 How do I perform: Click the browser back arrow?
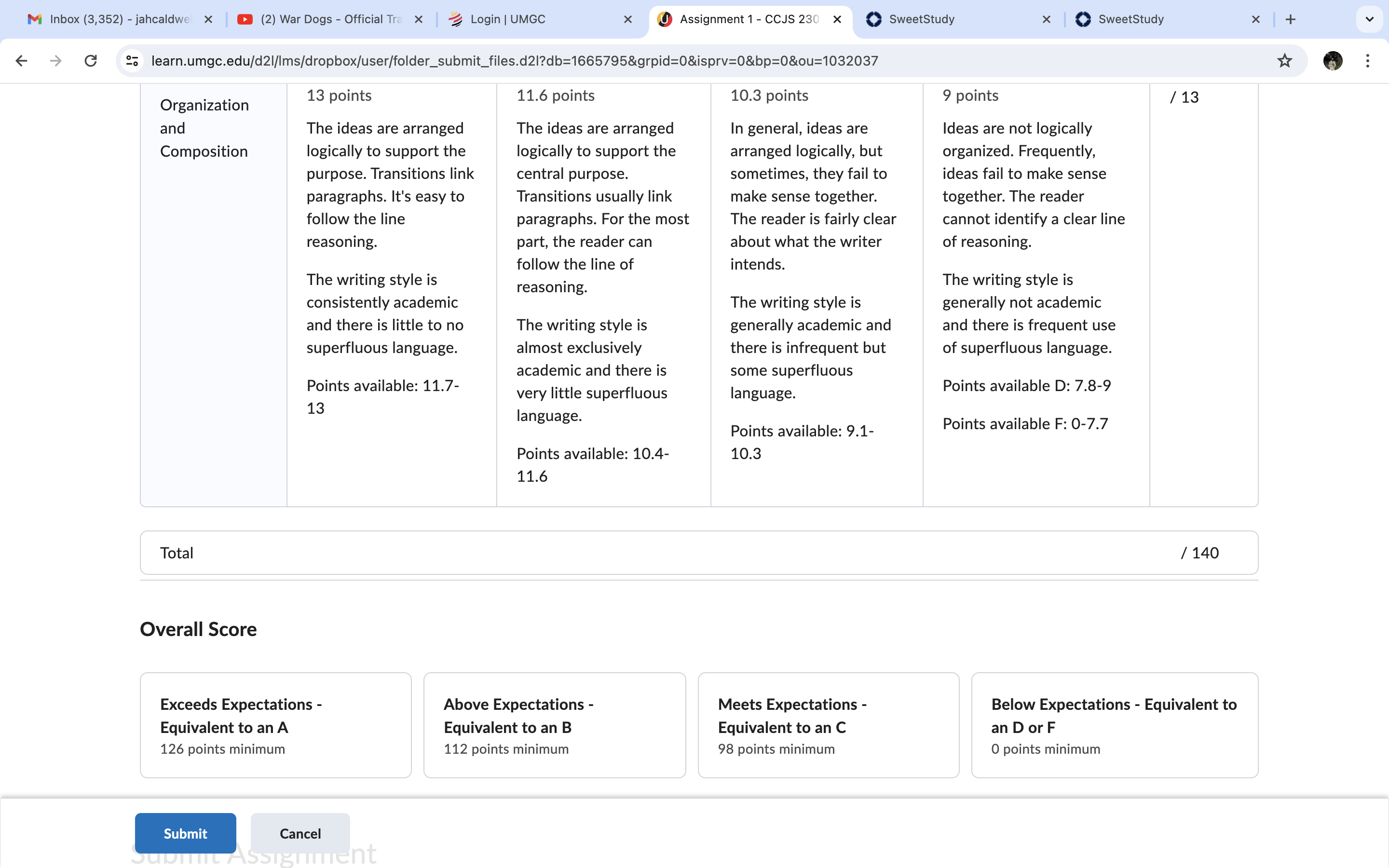point(22,61)
